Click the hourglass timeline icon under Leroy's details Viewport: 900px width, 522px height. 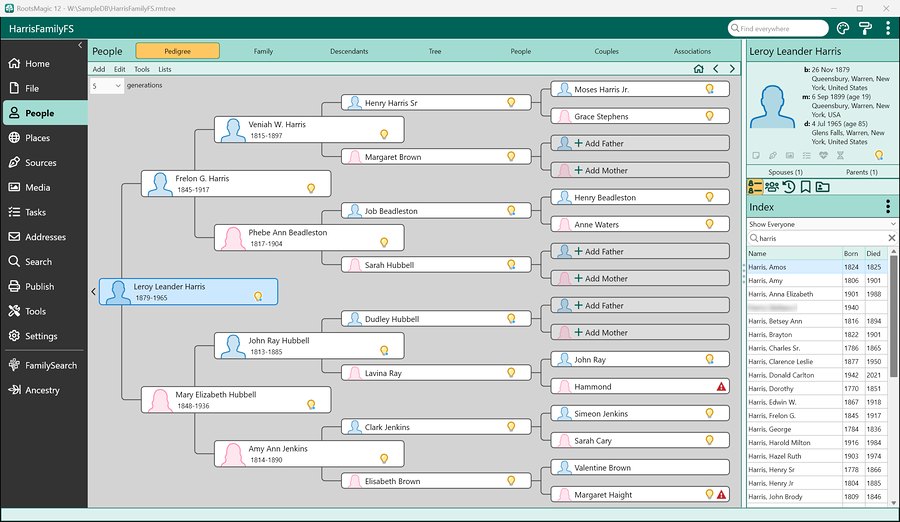click(x=840, y=155)
